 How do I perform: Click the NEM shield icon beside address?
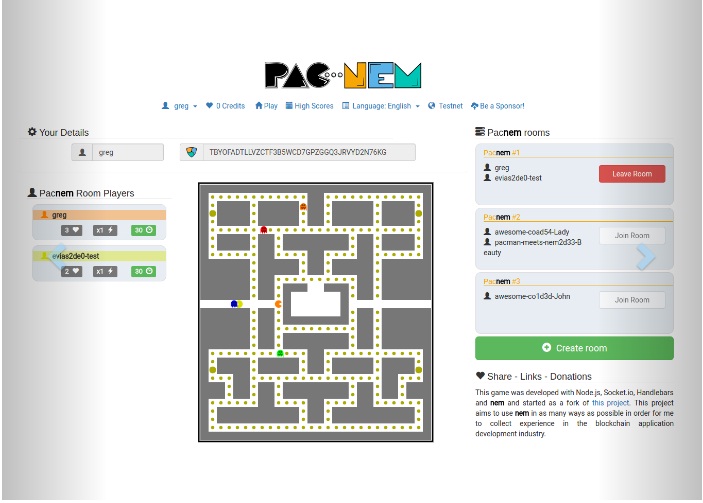[x=191, y=152]
